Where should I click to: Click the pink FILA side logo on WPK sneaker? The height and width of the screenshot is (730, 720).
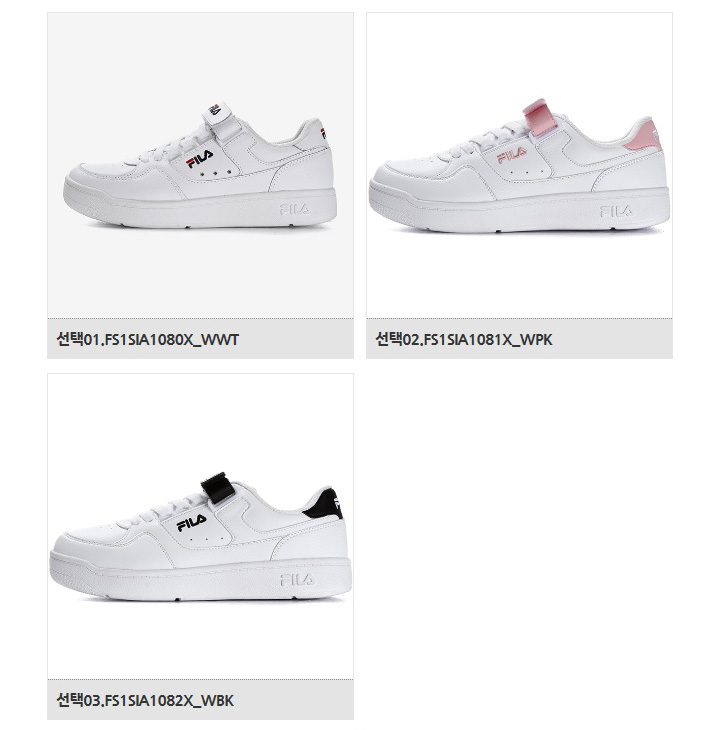511,155
